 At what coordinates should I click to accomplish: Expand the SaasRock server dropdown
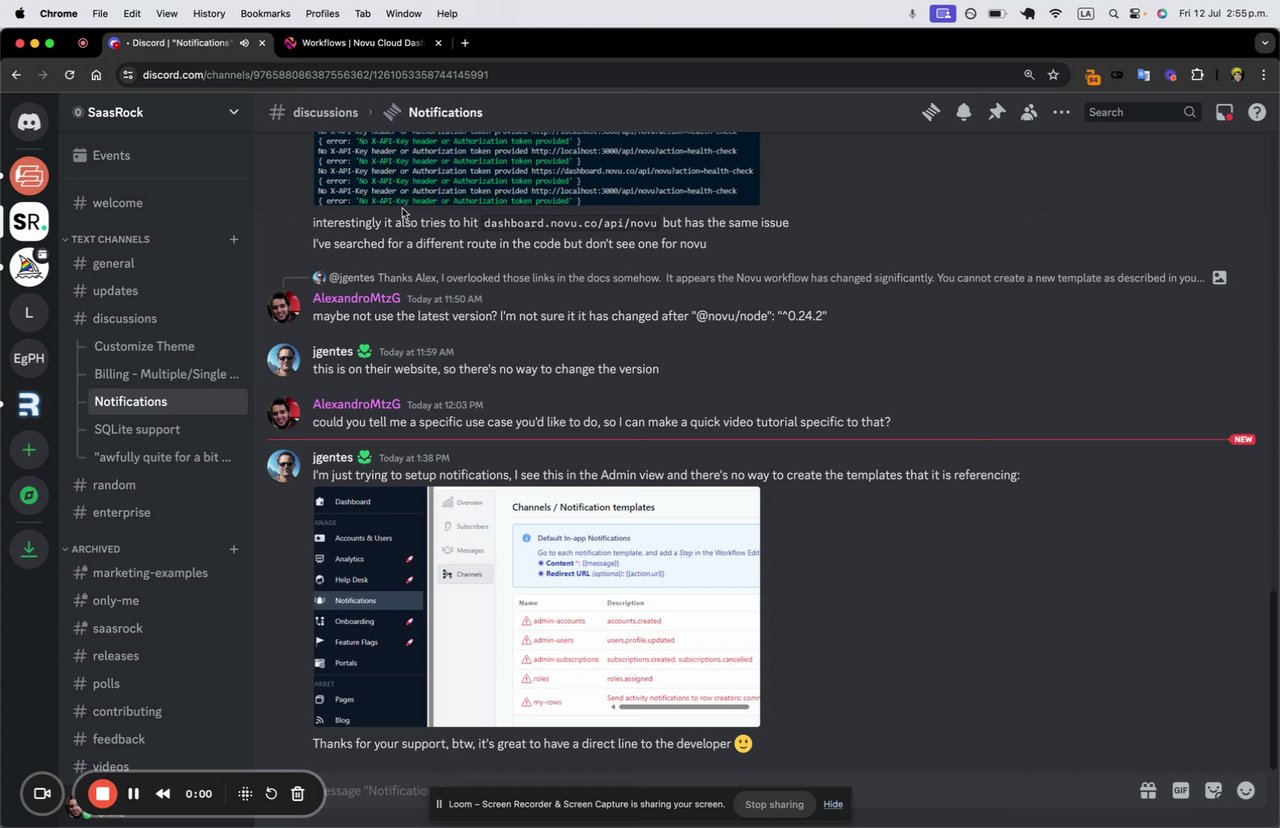[x=234, y=112]
